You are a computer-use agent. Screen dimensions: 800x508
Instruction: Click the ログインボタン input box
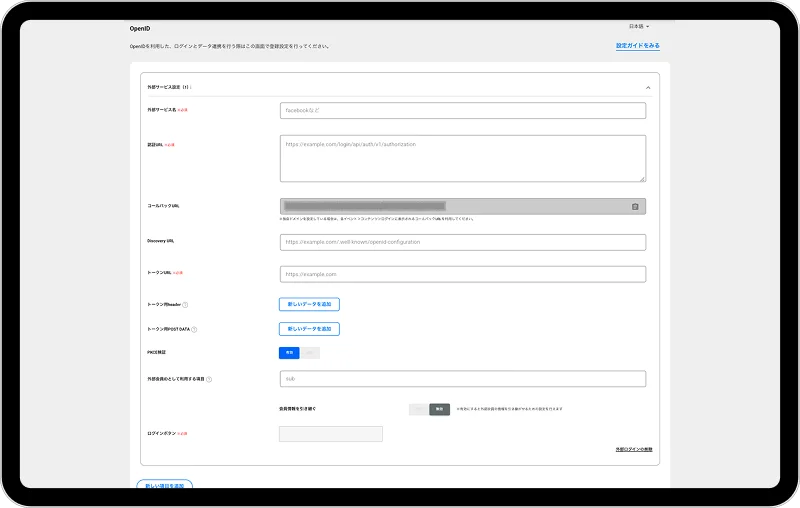point(330,434)
